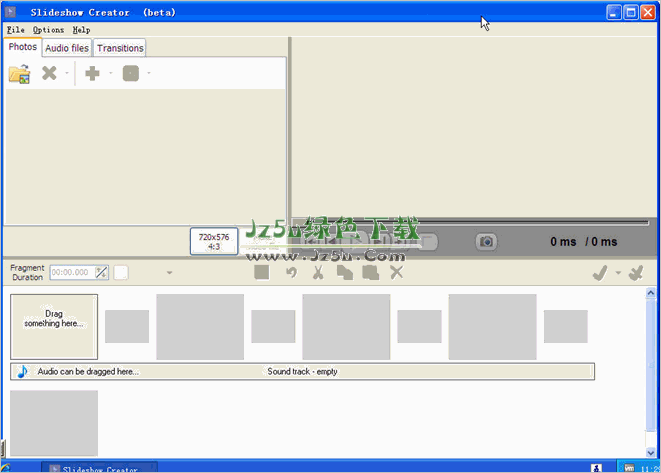Open the dropdown arrow next to fragment duration

(x=169, y=273)
